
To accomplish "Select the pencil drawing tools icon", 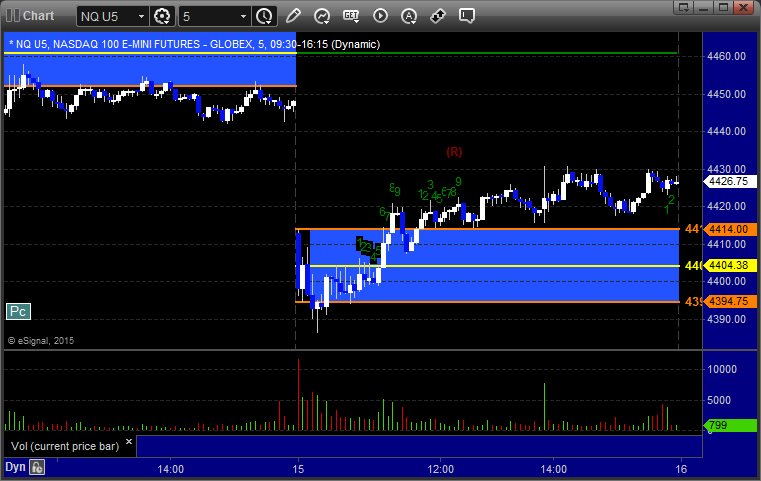I will (293, 16).
